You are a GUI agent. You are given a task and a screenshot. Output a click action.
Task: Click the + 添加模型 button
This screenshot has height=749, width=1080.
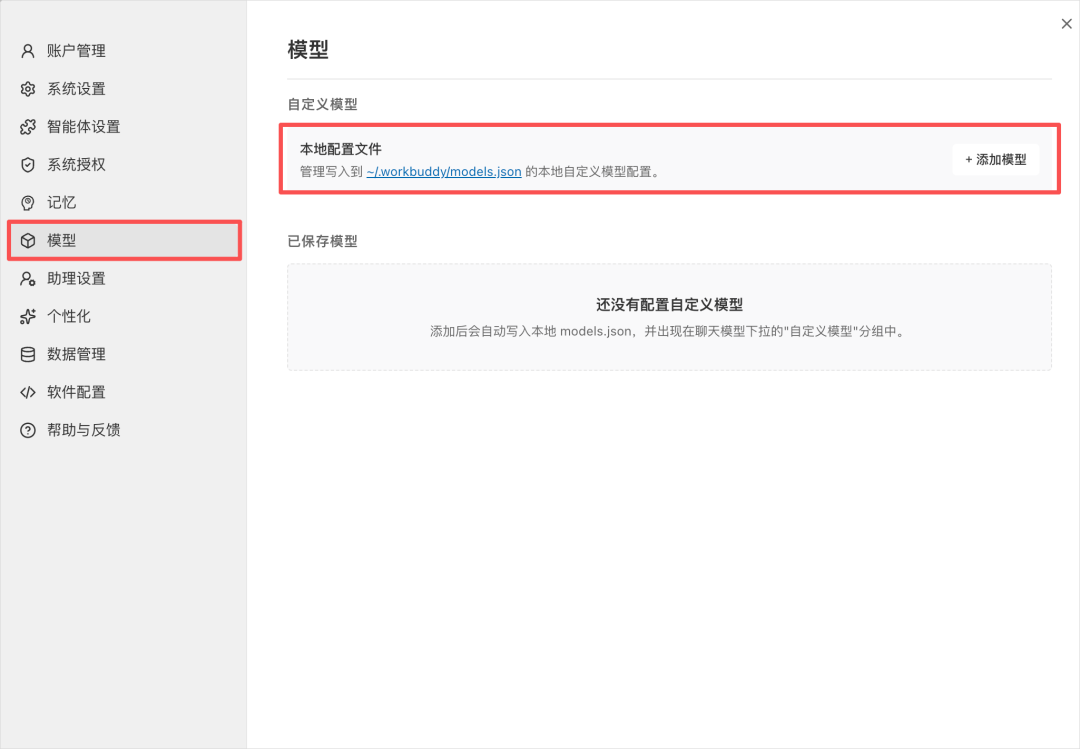(995, 160)
